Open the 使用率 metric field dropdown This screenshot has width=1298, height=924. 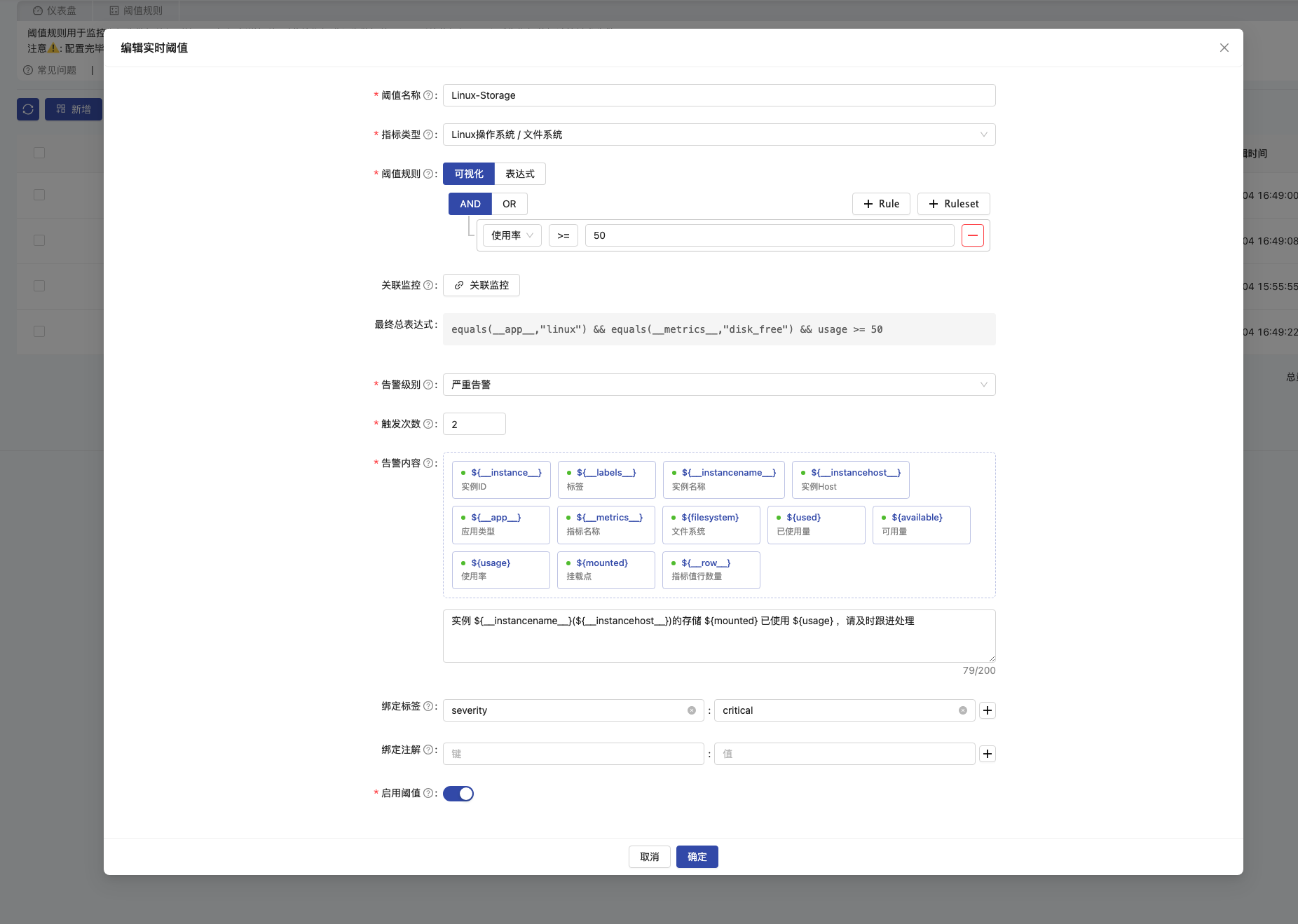coord(512,235)
